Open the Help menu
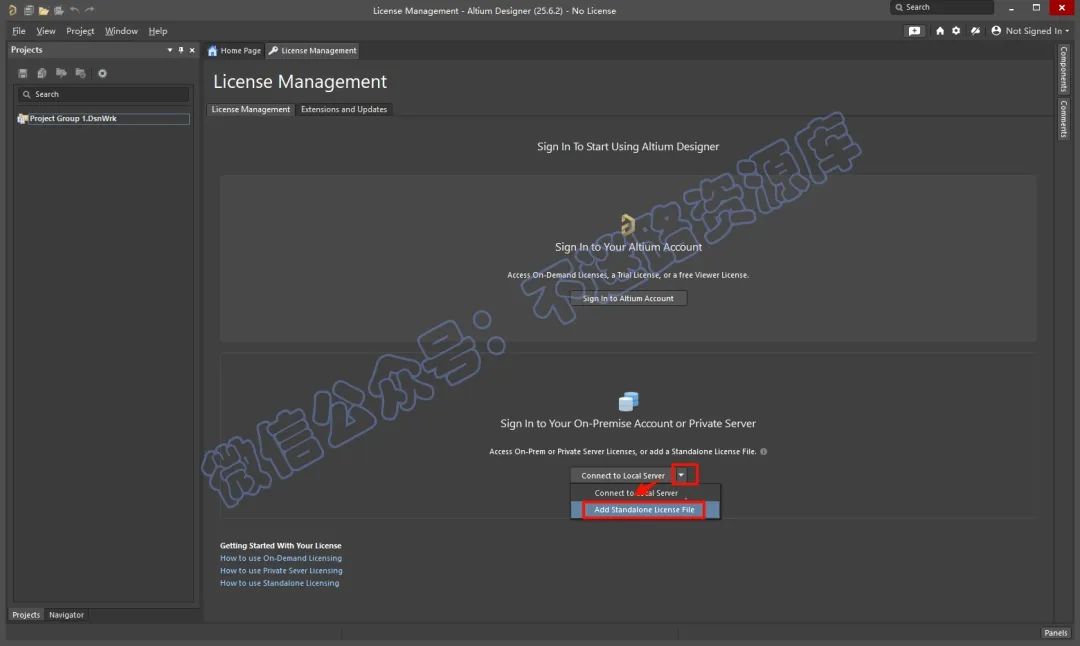The width and height of the screenshot is (1080, 646). coord(158,31)
